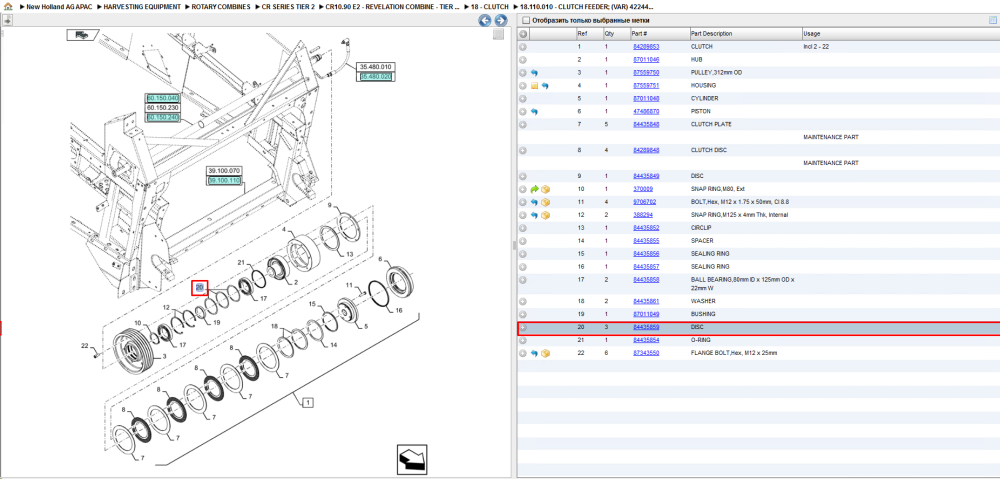The image size is (1000, 479).
Task: Click blue arrow on BOLT Hex M12 row
Action: point(534,202)
